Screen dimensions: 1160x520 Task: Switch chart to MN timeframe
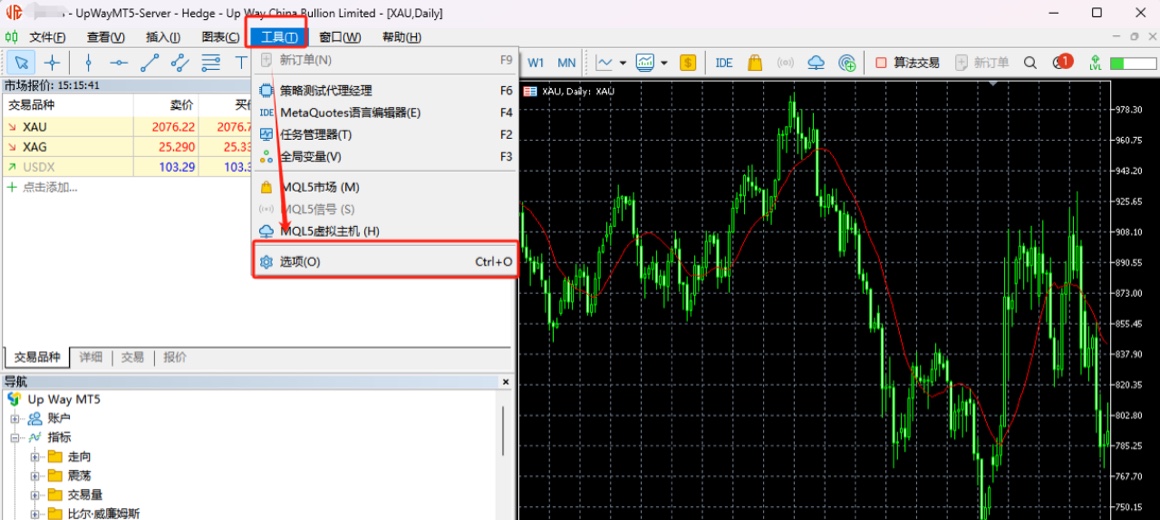pos(567,63)
